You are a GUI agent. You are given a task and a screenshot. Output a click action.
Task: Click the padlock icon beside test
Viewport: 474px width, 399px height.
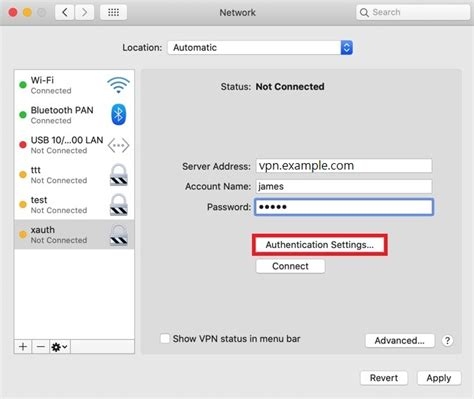coord(119,205)
